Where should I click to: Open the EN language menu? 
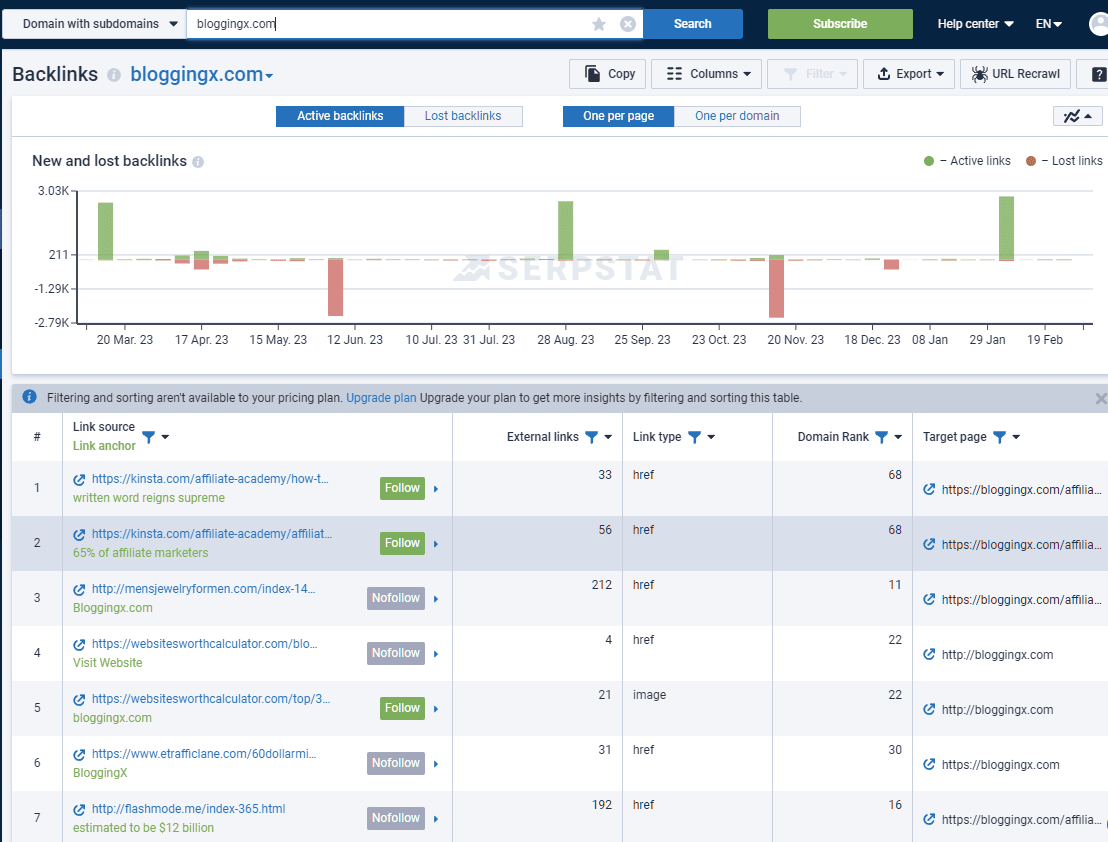[x=1049, y=24]
